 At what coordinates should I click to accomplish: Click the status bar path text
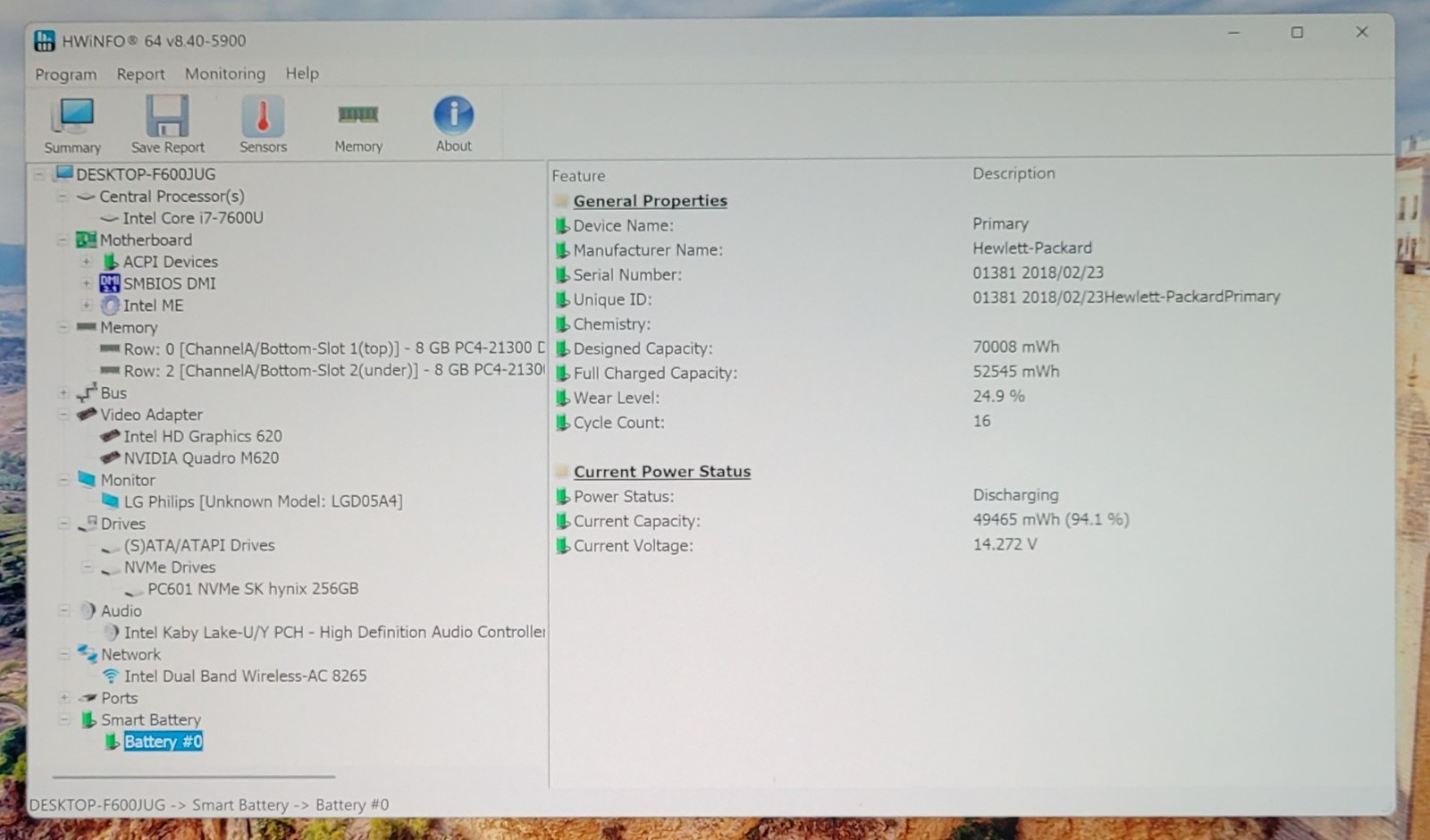pos(209,805)
